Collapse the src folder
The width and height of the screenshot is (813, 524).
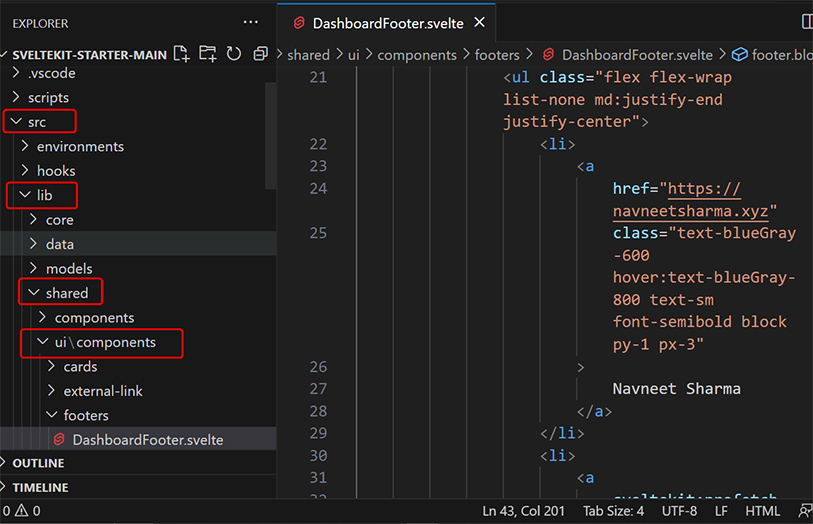click(x=37, y=122)
